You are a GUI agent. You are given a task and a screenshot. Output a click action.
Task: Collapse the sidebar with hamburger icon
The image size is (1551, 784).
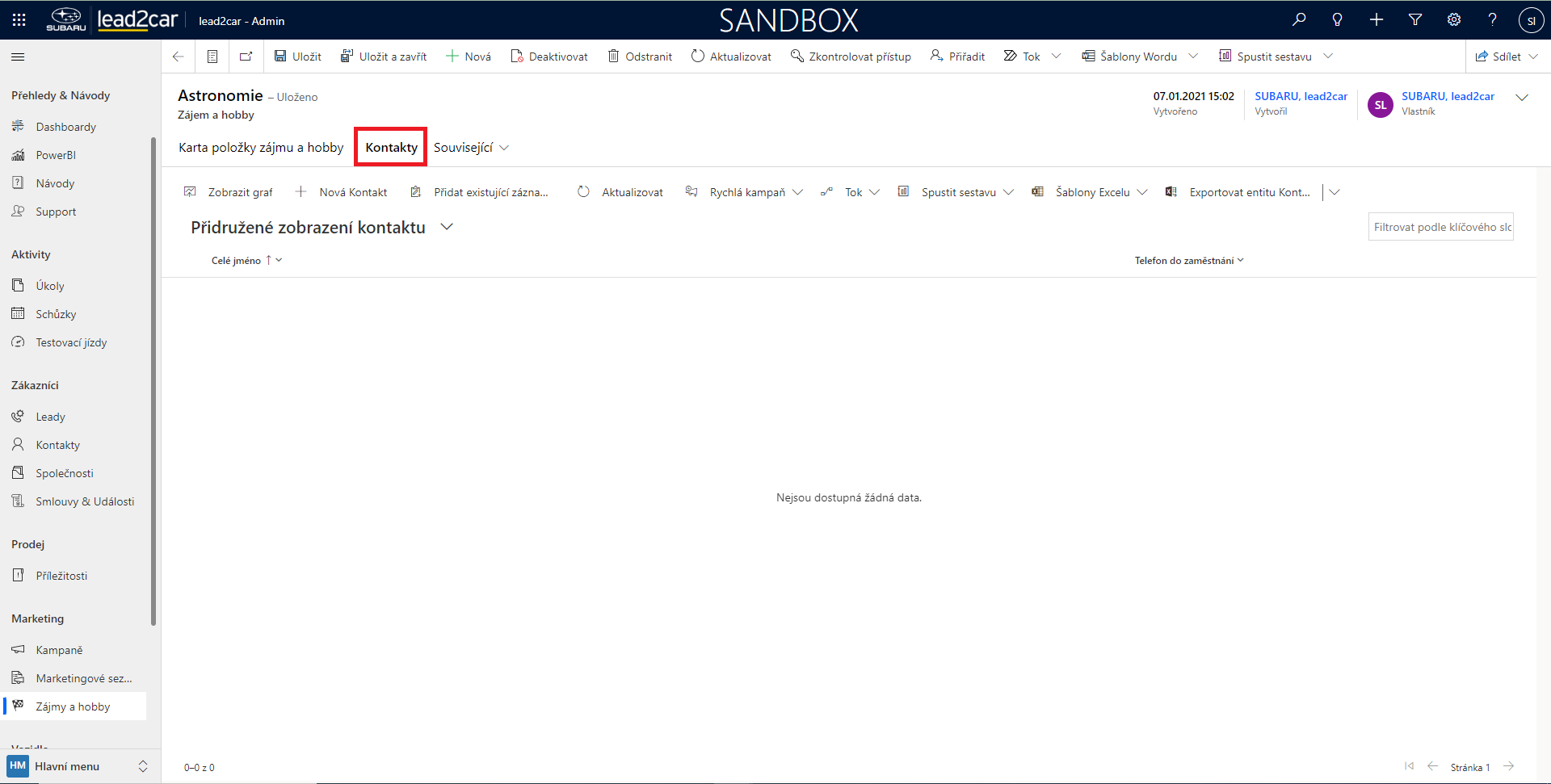point(18,57)
